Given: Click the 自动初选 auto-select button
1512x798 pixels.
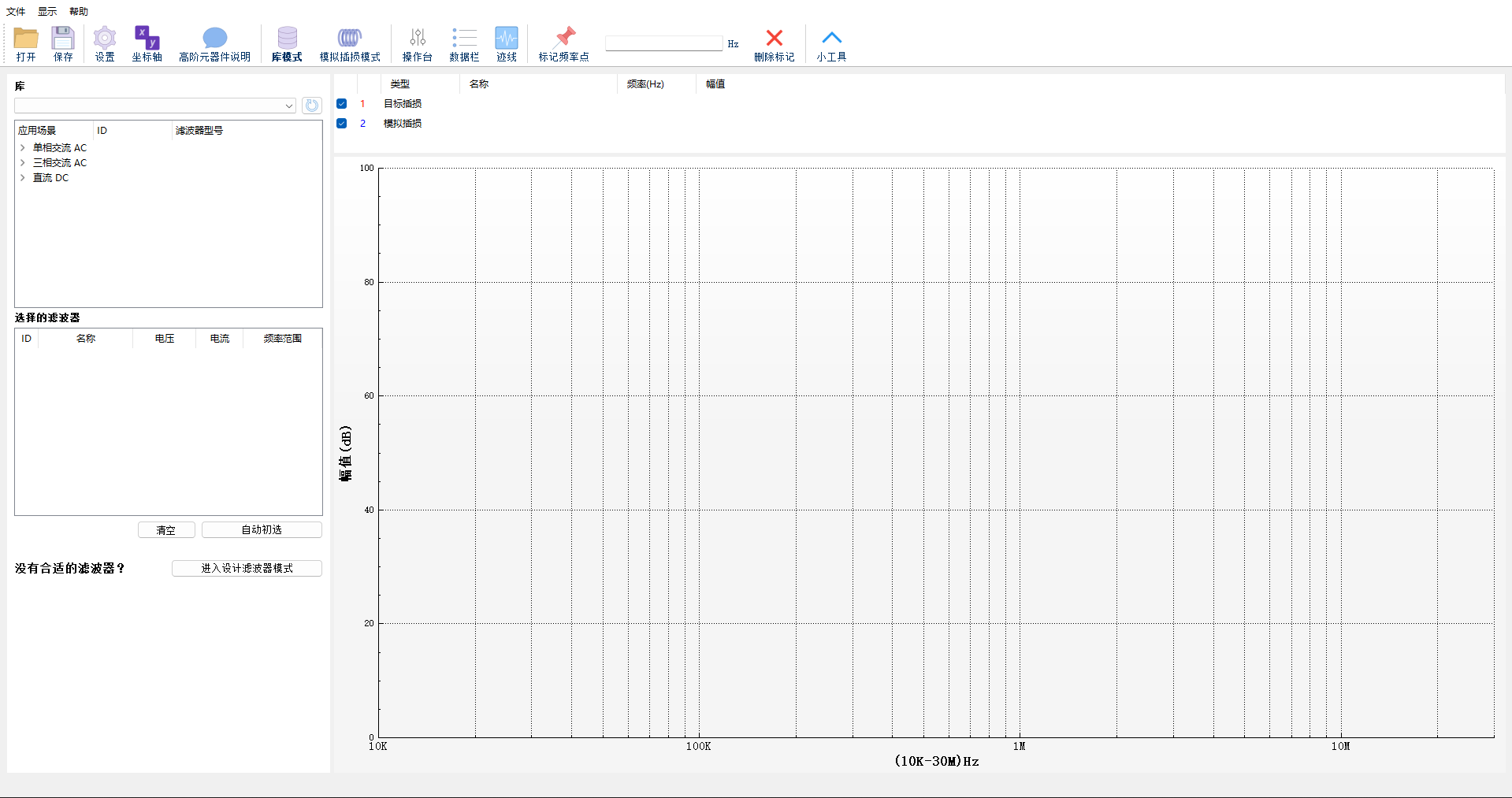Looking at the screenshot, I should pyautogui.click(x=262, y=530).
